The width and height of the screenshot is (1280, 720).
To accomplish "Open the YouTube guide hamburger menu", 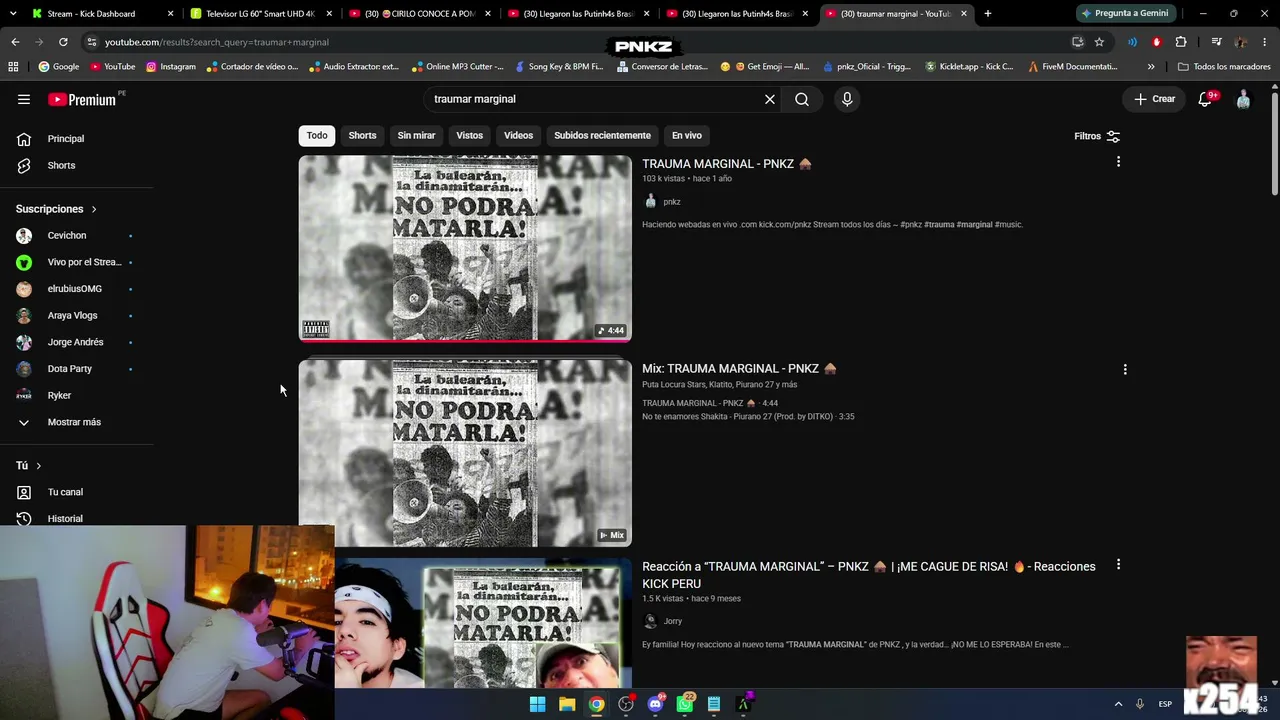I will tap(24, 99).
